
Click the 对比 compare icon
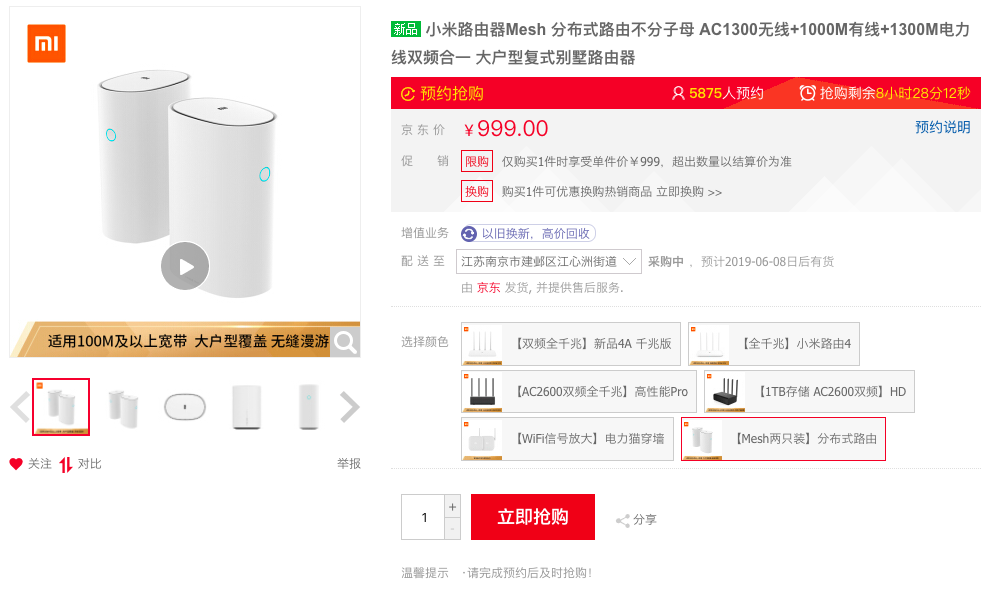pos(66,464)
